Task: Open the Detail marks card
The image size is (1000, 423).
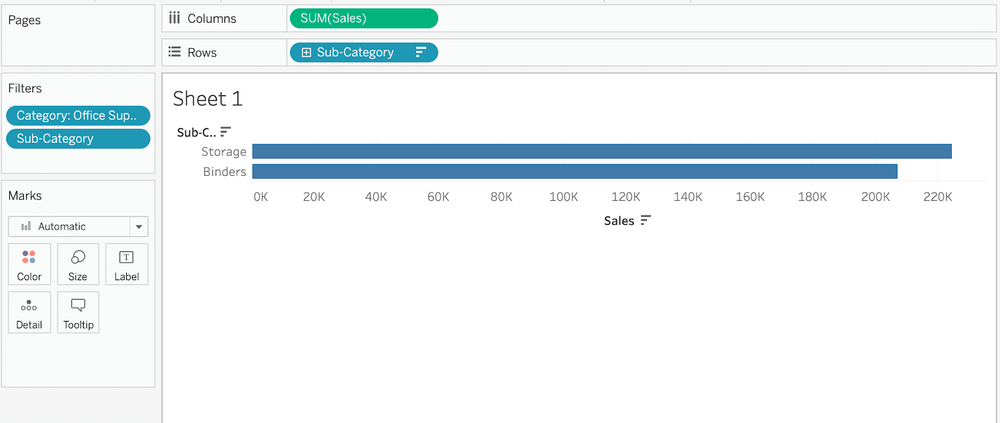Action: [29, 313]
